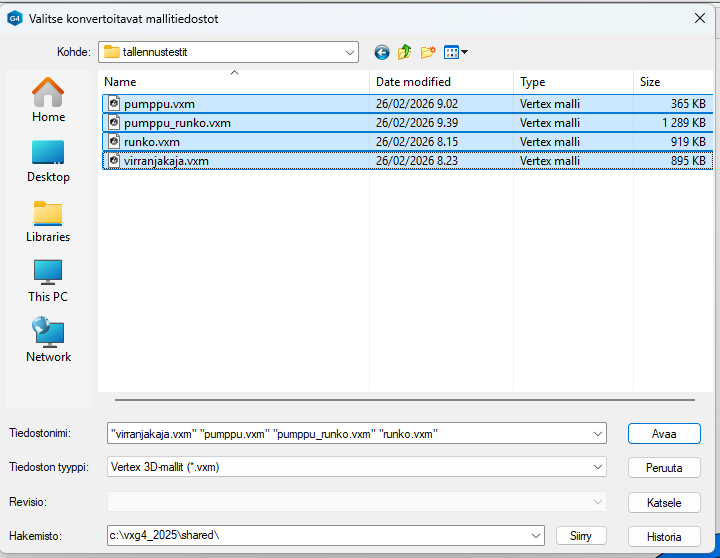This screenshot has width=720, height=558.
Task: Expand the Tiedostonimi filename dropdown
Action: click(598, 434)
